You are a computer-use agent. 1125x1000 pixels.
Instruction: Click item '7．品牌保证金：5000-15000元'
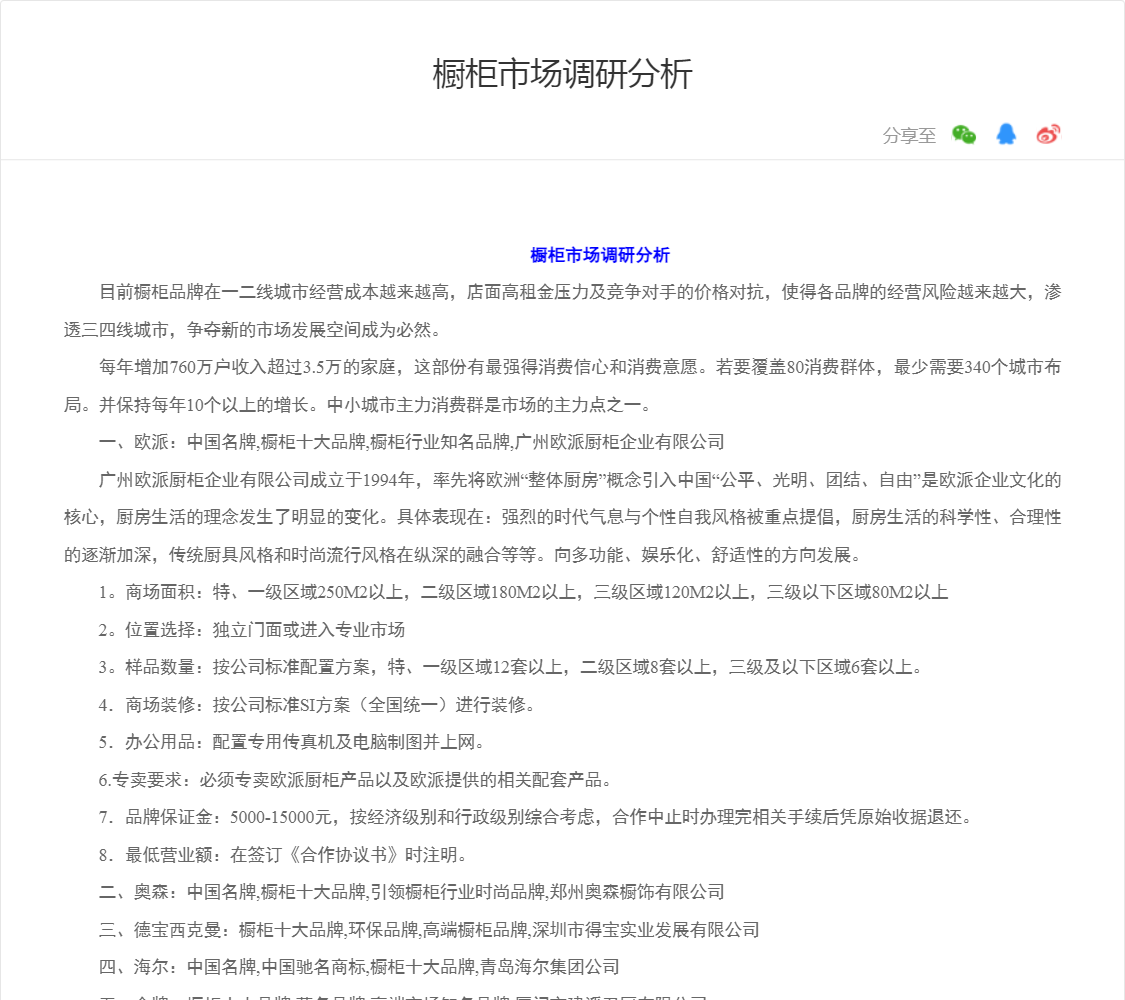[535, 817]
